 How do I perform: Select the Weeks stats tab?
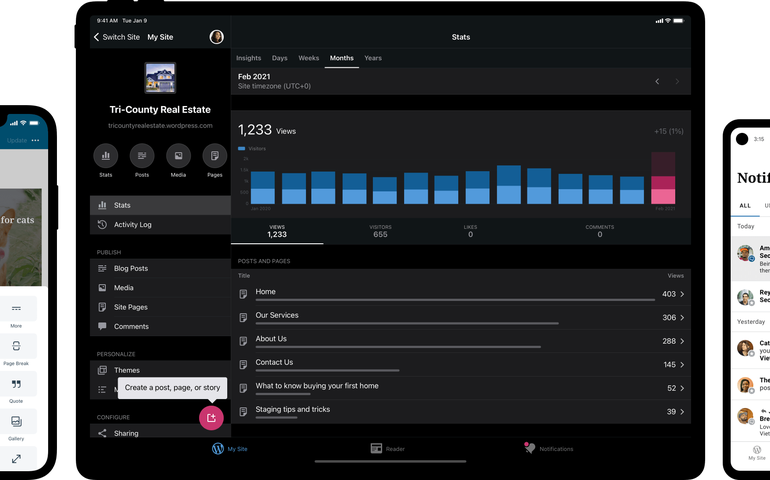click(308, 58)
